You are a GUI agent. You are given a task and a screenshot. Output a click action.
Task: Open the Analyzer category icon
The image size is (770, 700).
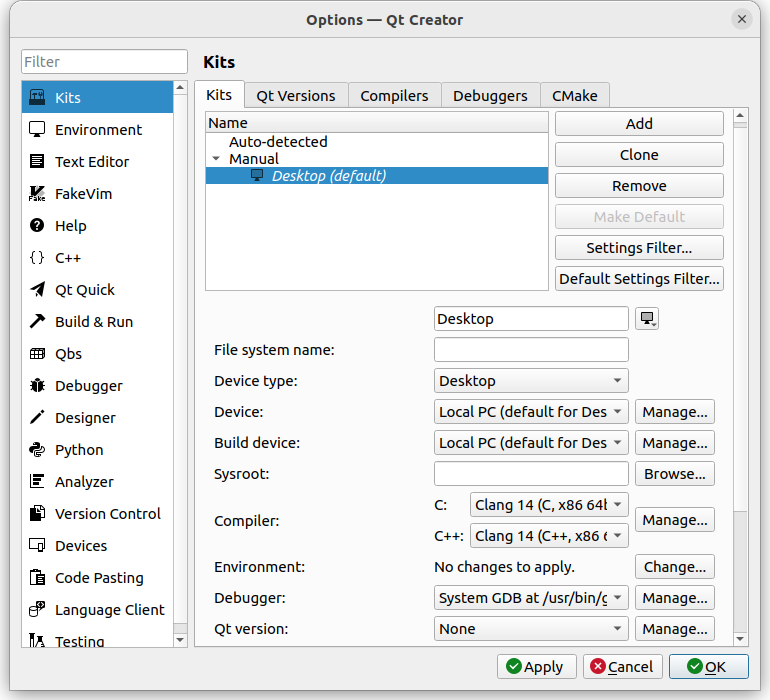37,481
